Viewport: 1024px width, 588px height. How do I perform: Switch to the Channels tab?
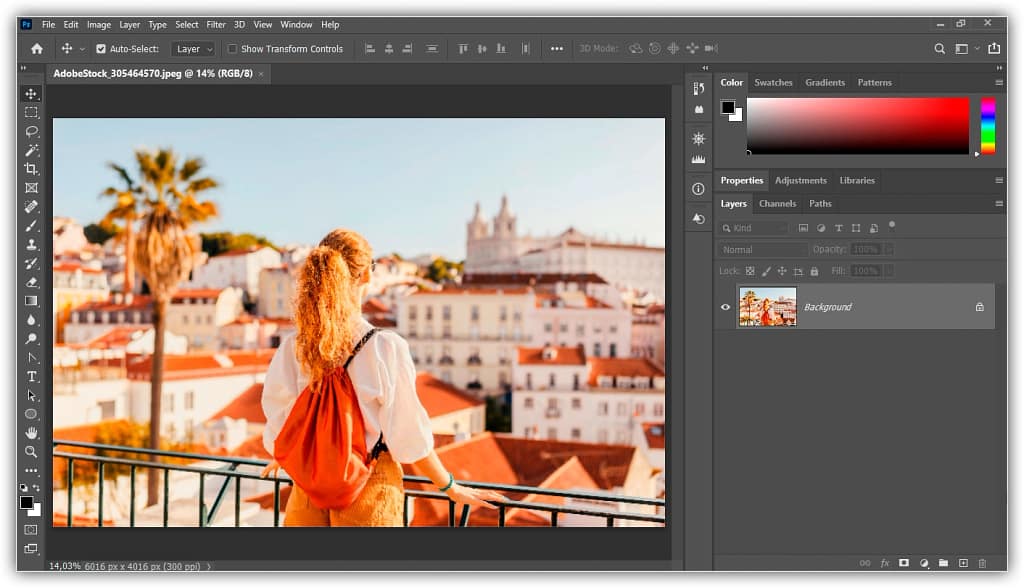point(777,203)
